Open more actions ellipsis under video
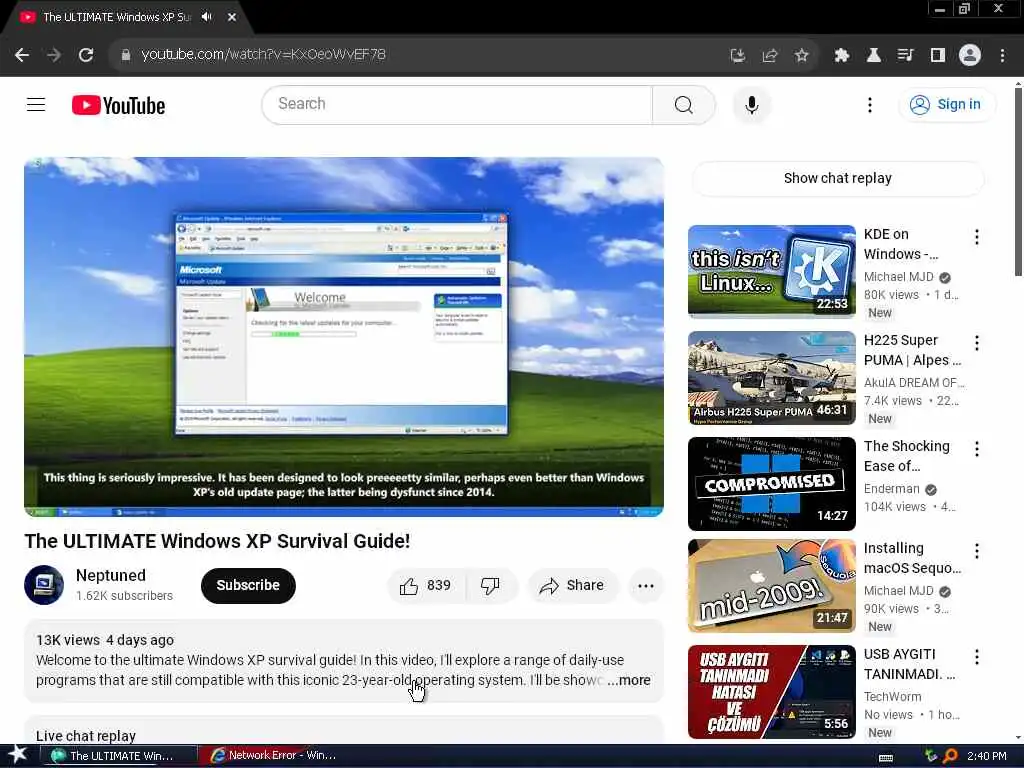This screenshot has width=1024, height=768. coord(646,586)
